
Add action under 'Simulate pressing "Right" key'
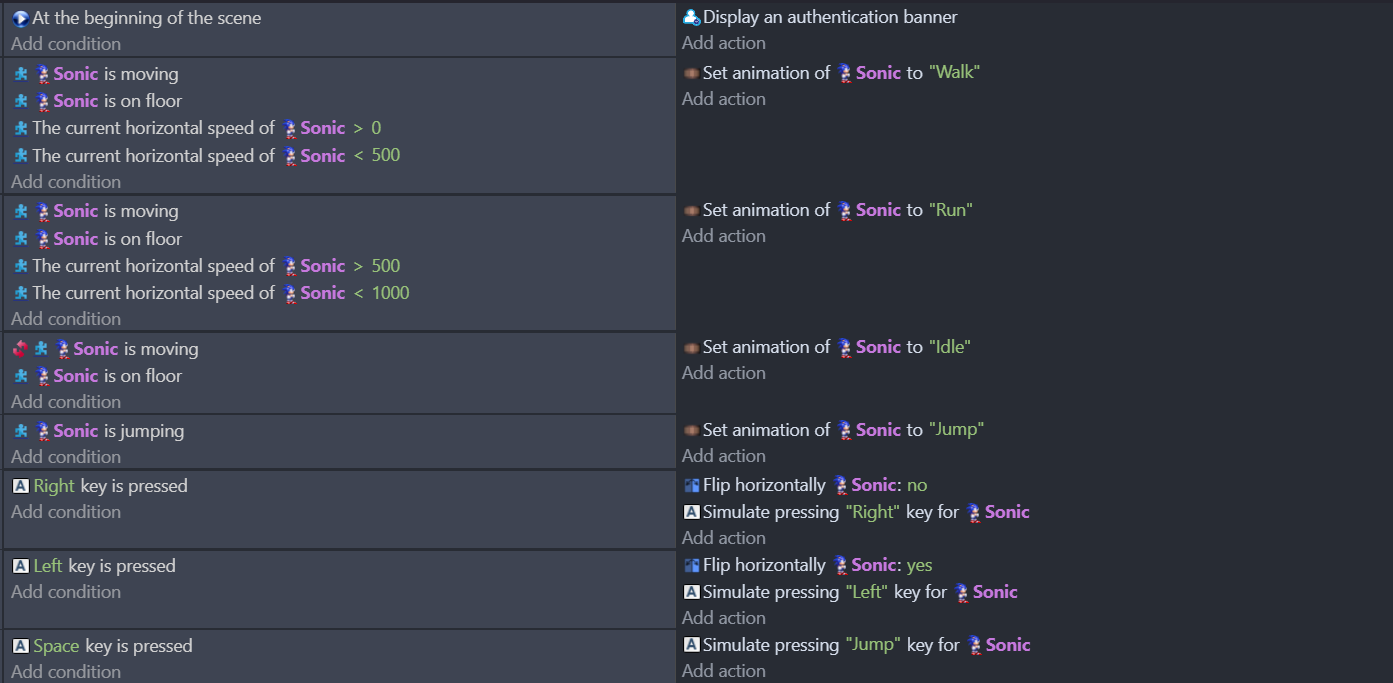(724, 538)
